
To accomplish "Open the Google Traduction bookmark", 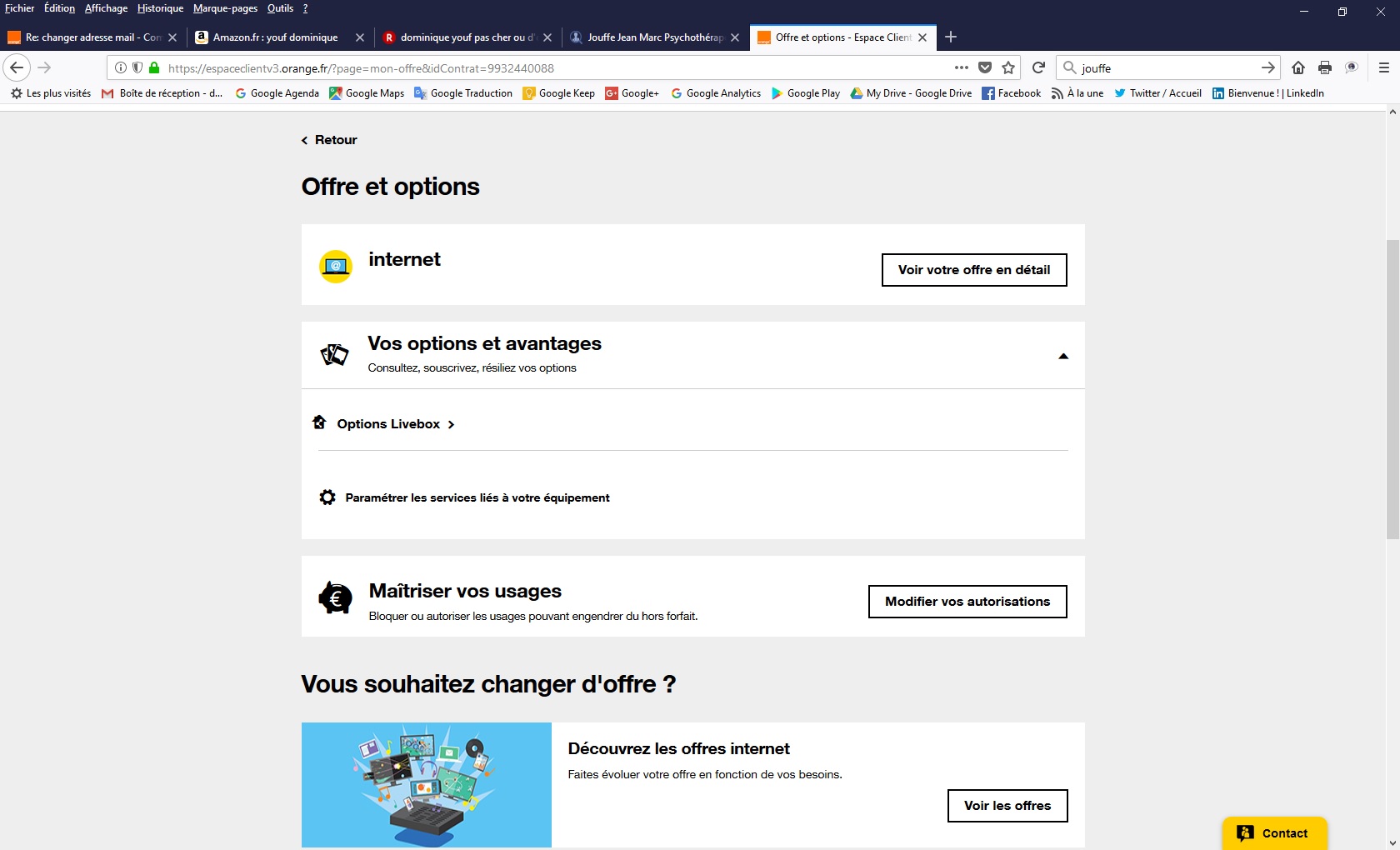I will pyautogui.click(x=463, y=93).
